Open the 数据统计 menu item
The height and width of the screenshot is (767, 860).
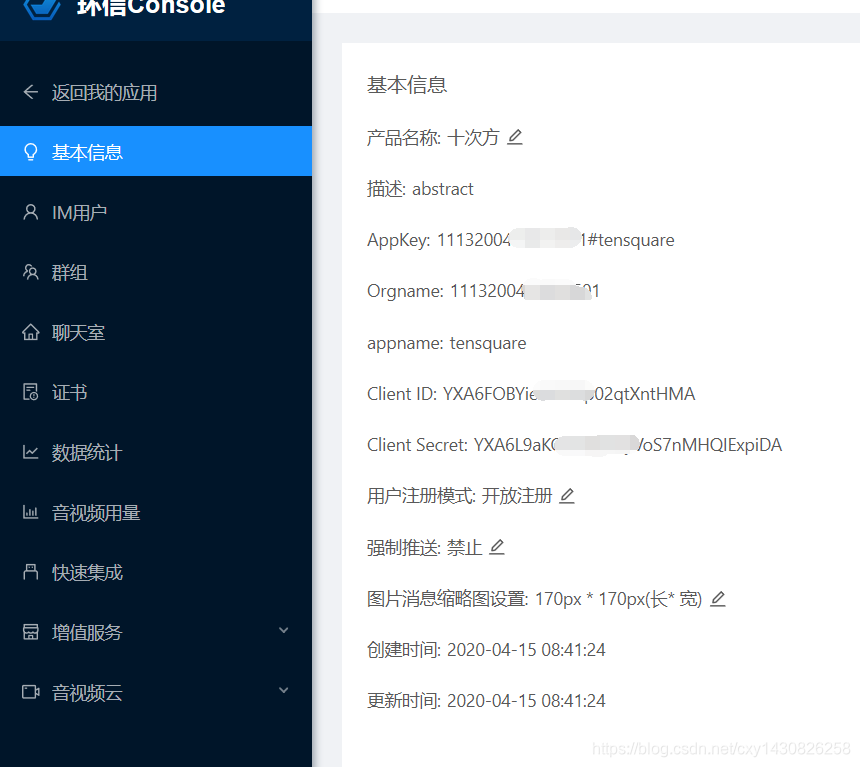click(156, 452)
